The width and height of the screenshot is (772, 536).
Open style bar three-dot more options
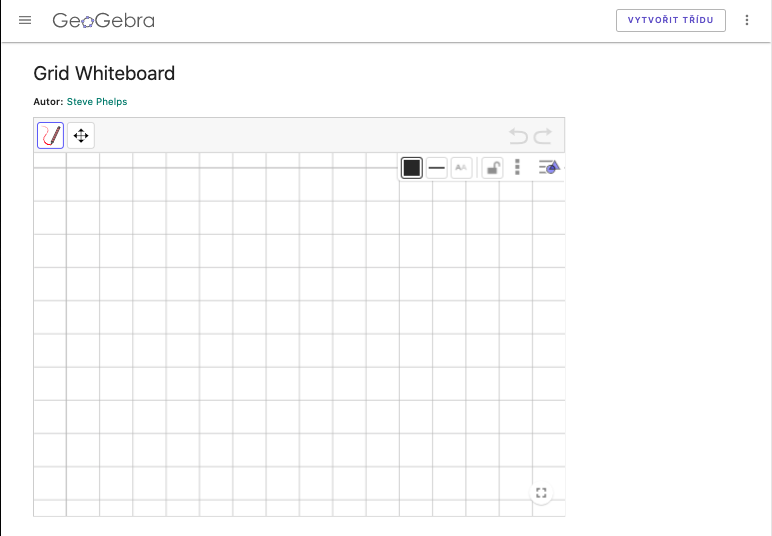[x=517, y=167]
